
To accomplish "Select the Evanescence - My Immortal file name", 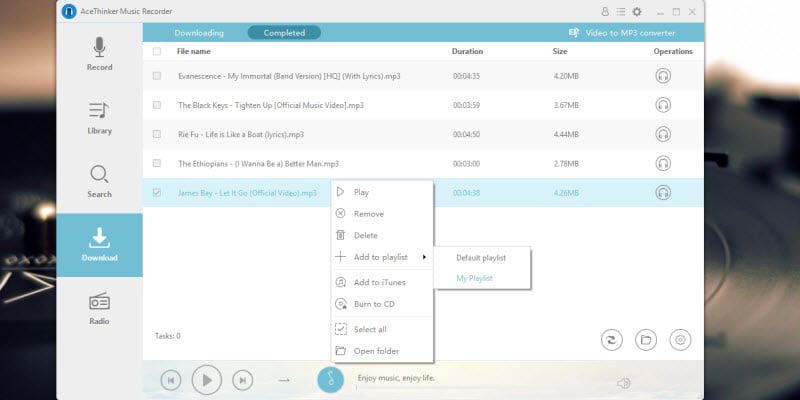I will (289, 76).
